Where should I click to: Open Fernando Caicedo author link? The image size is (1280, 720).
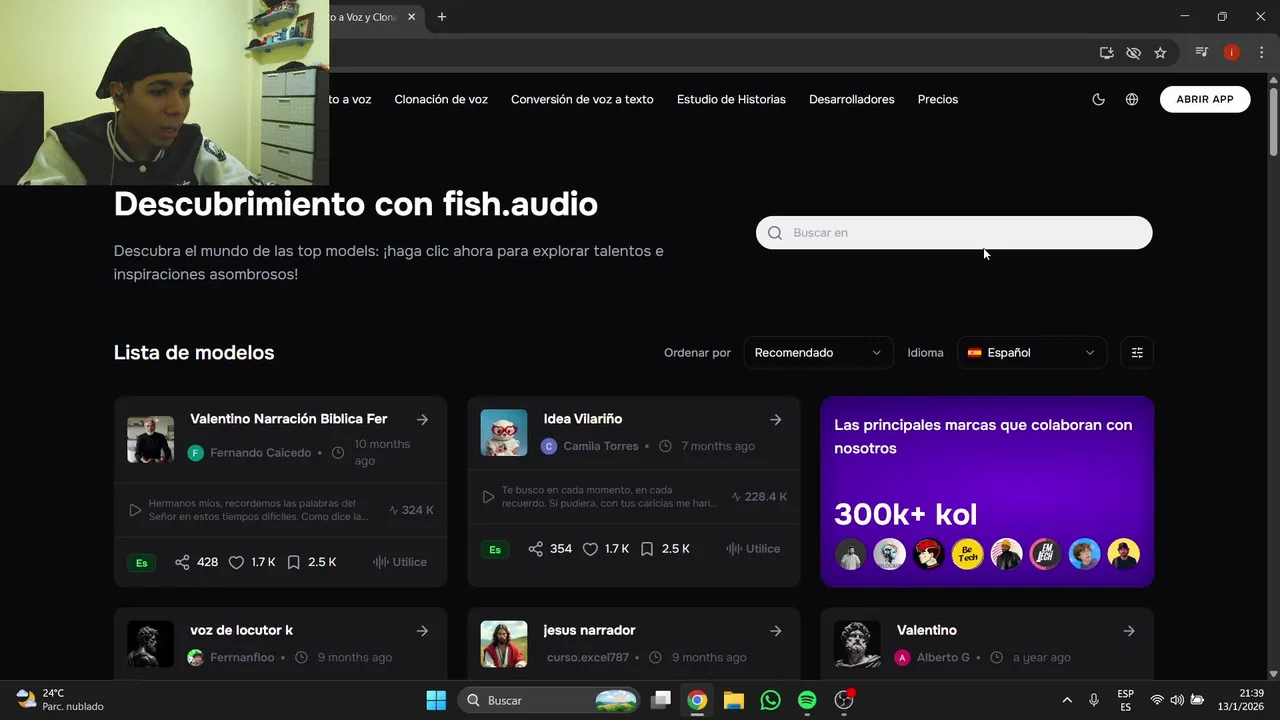tap(260, 453)
